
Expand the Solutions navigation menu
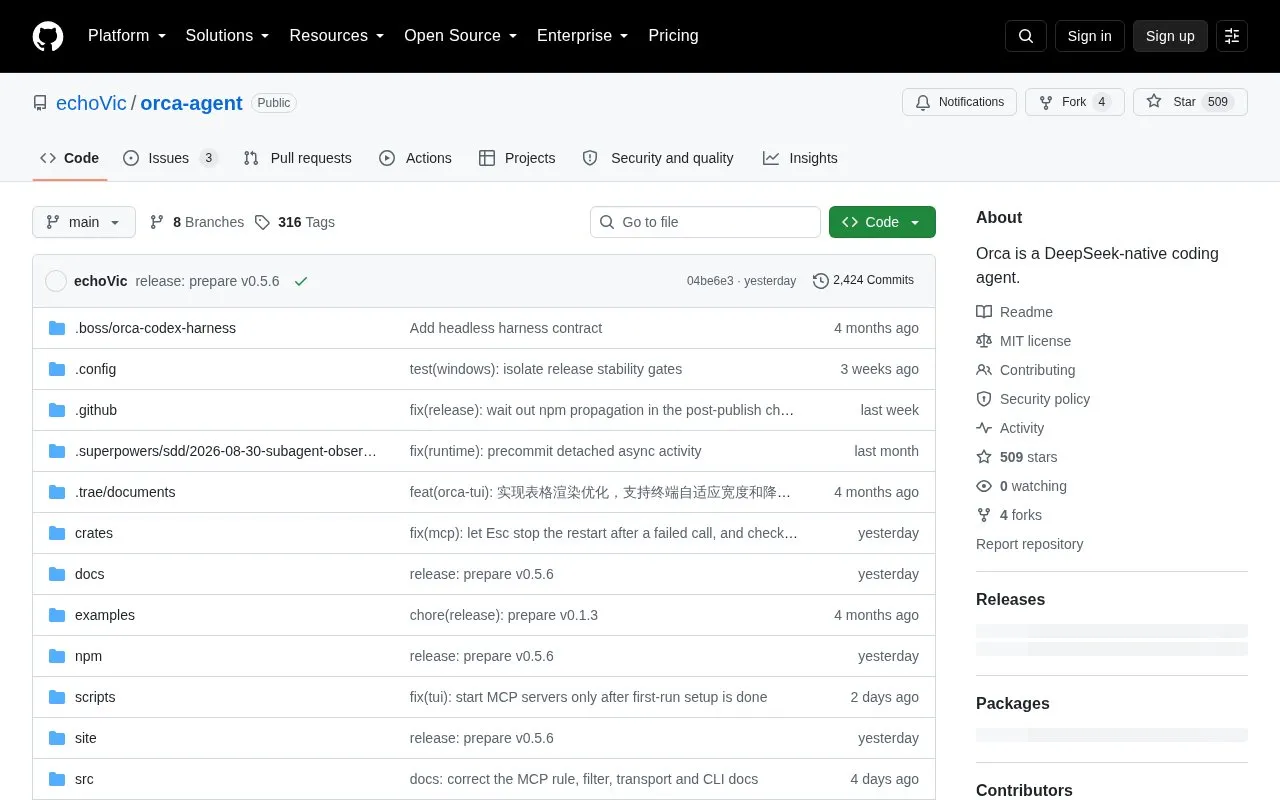[x=228, y=36]
